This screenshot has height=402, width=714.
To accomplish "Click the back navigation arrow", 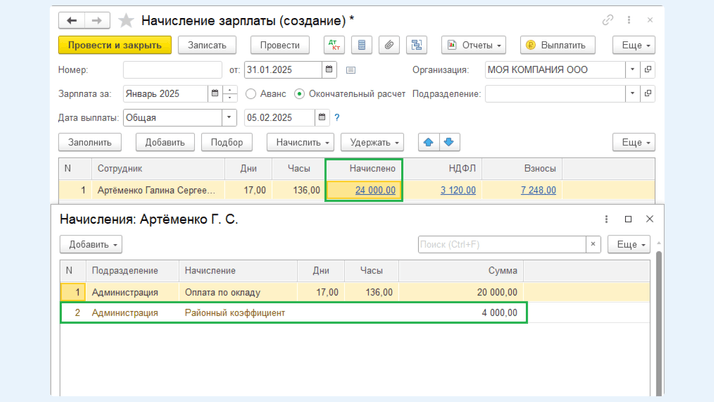I will (73, 20).
